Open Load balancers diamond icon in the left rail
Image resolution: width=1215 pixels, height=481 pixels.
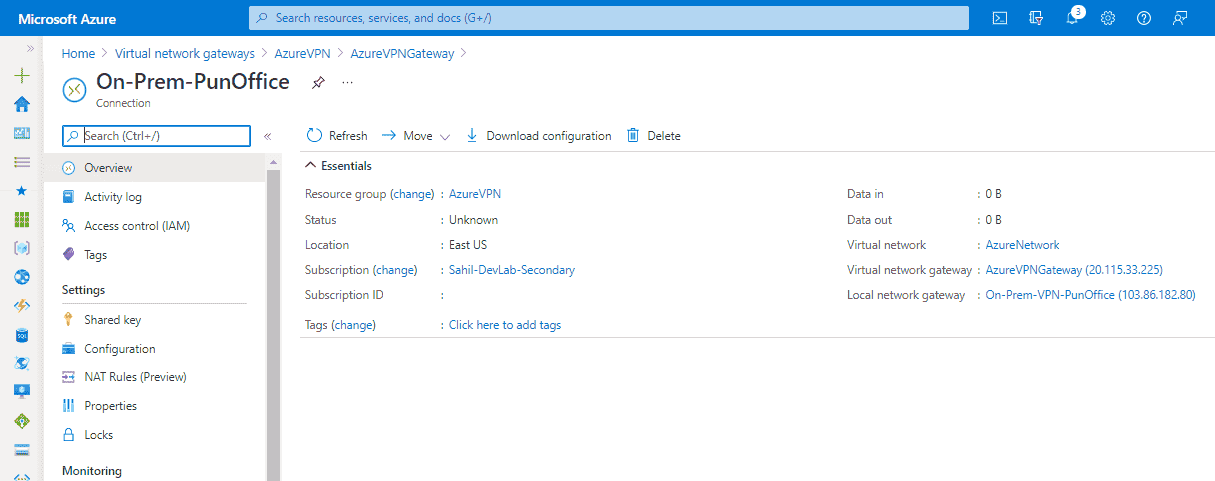22,421
